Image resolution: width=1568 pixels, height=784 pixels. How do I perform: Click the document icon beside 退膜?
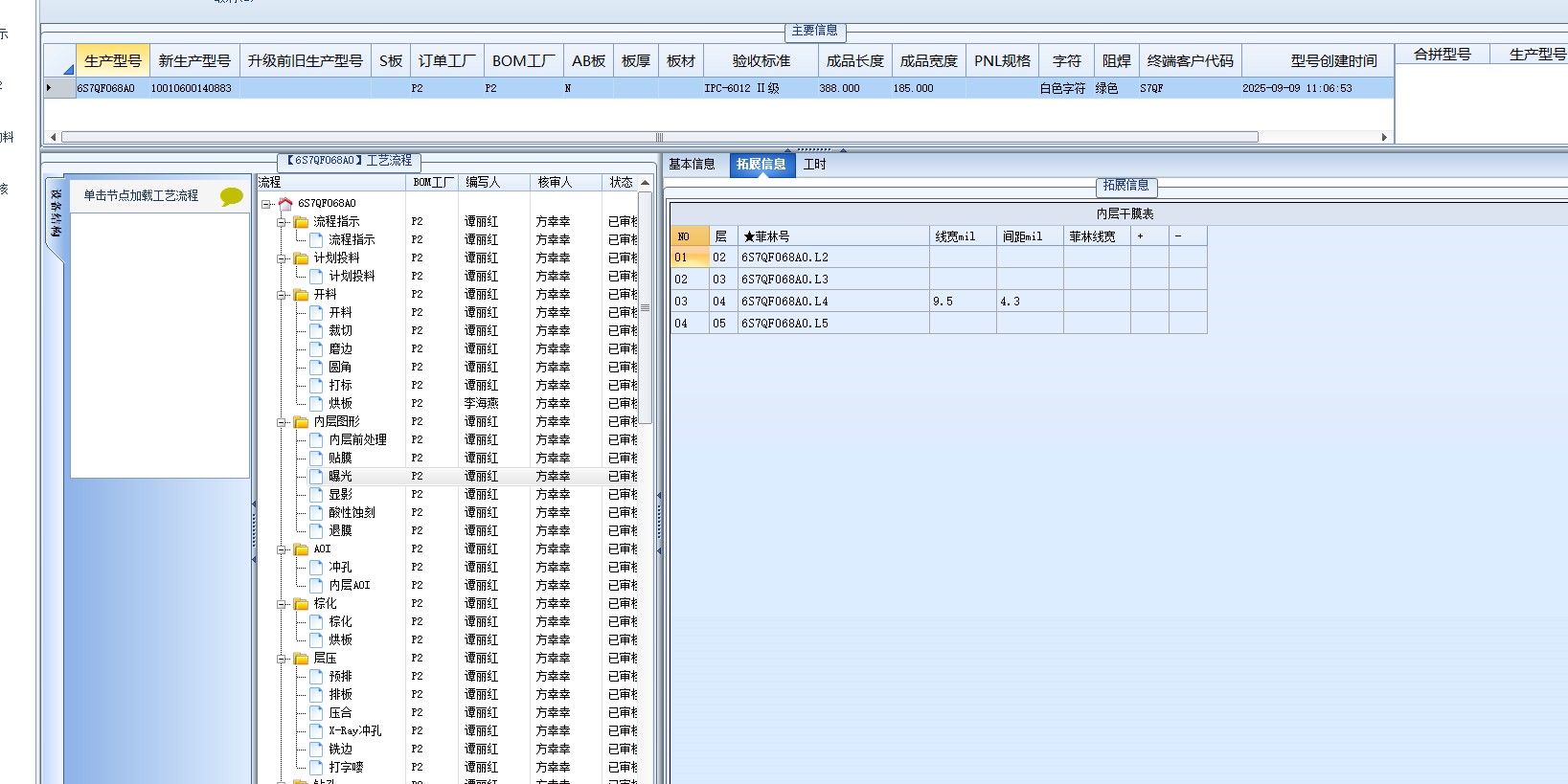tap(316, 530)
